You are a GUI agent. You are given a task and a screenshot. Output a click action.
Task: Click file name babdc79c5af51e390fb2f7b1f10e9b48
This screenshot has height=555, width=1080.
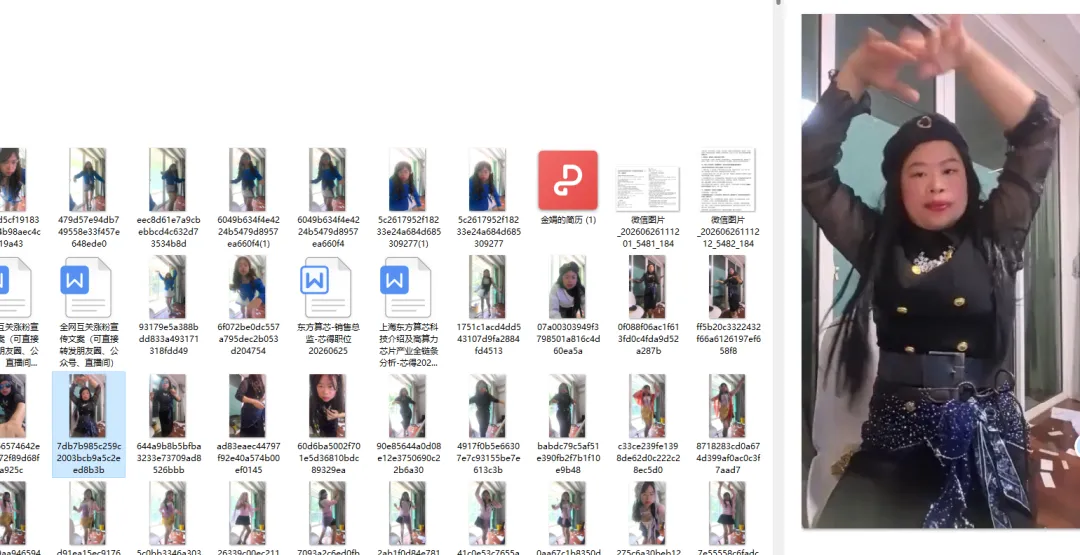click(568, 458)
